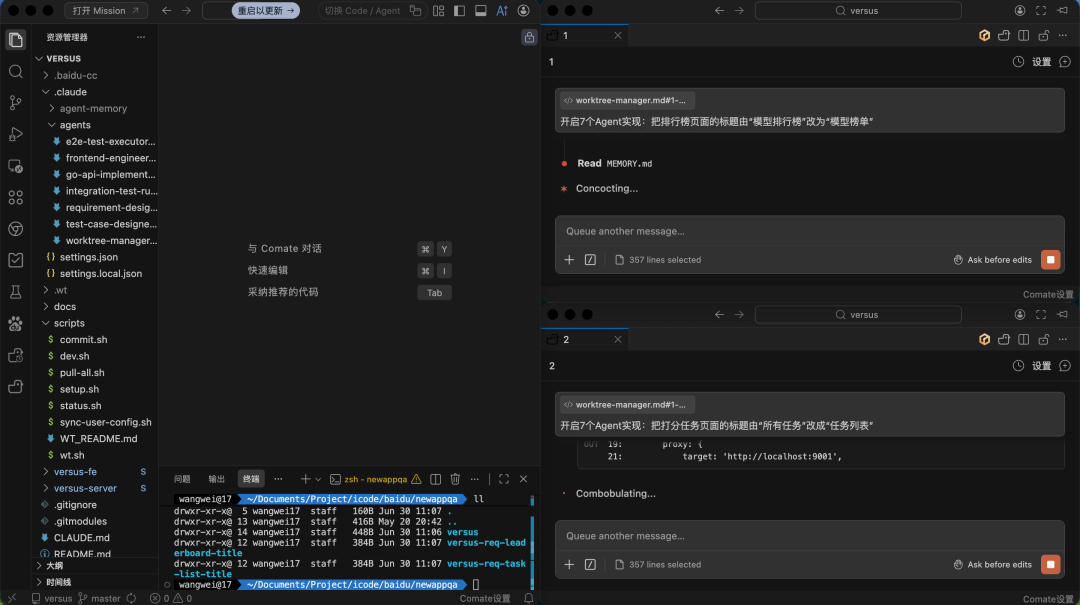Open the new-terminal profile dropdown arrow
This screenshot has width=1080, height=605.
tap(318, 479)
